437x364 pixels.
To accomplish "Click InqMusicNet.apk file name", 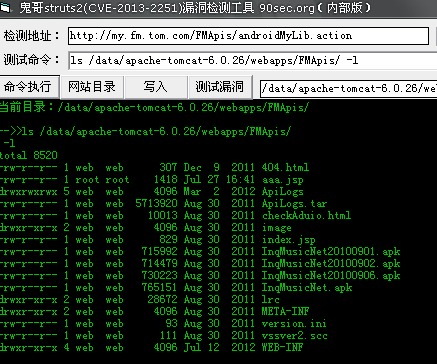I will coord(307,288).
